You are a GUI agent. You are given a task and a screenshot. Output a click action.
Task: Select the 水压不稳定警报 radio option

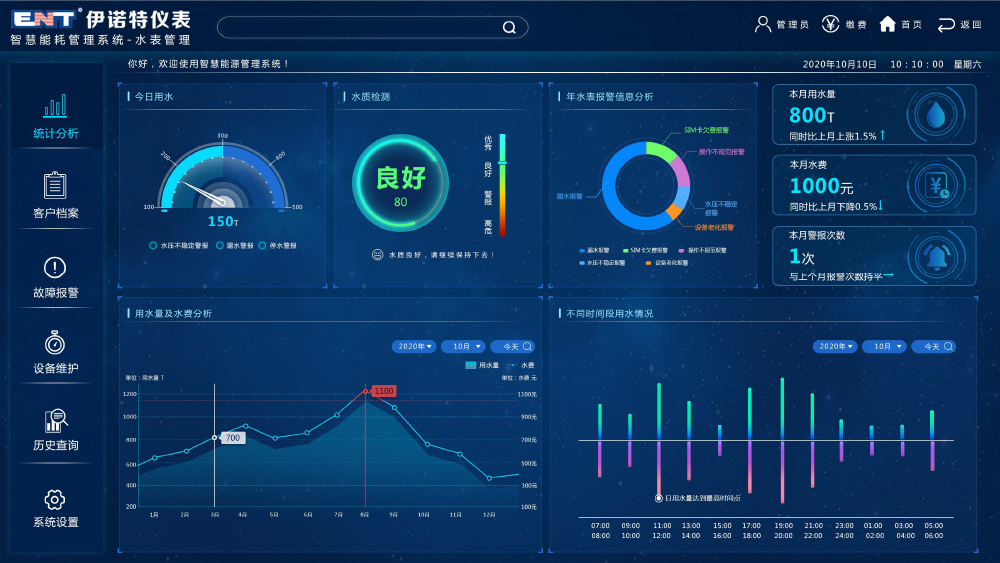click(x=153, y=245)
